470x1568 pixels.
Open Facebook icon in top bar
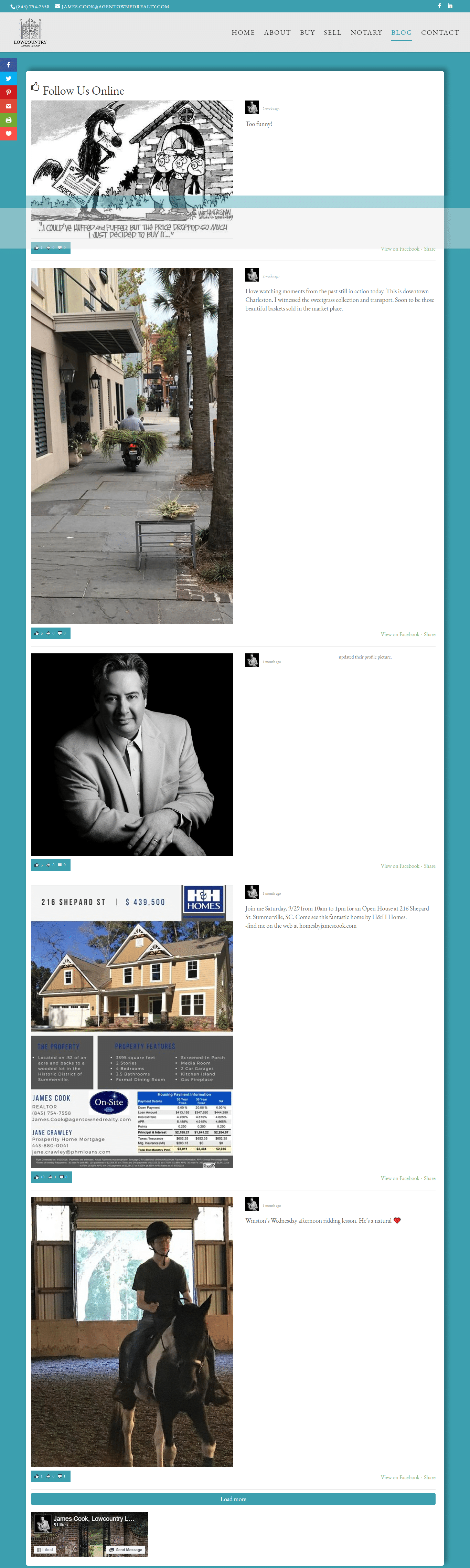tap(440, 6)
